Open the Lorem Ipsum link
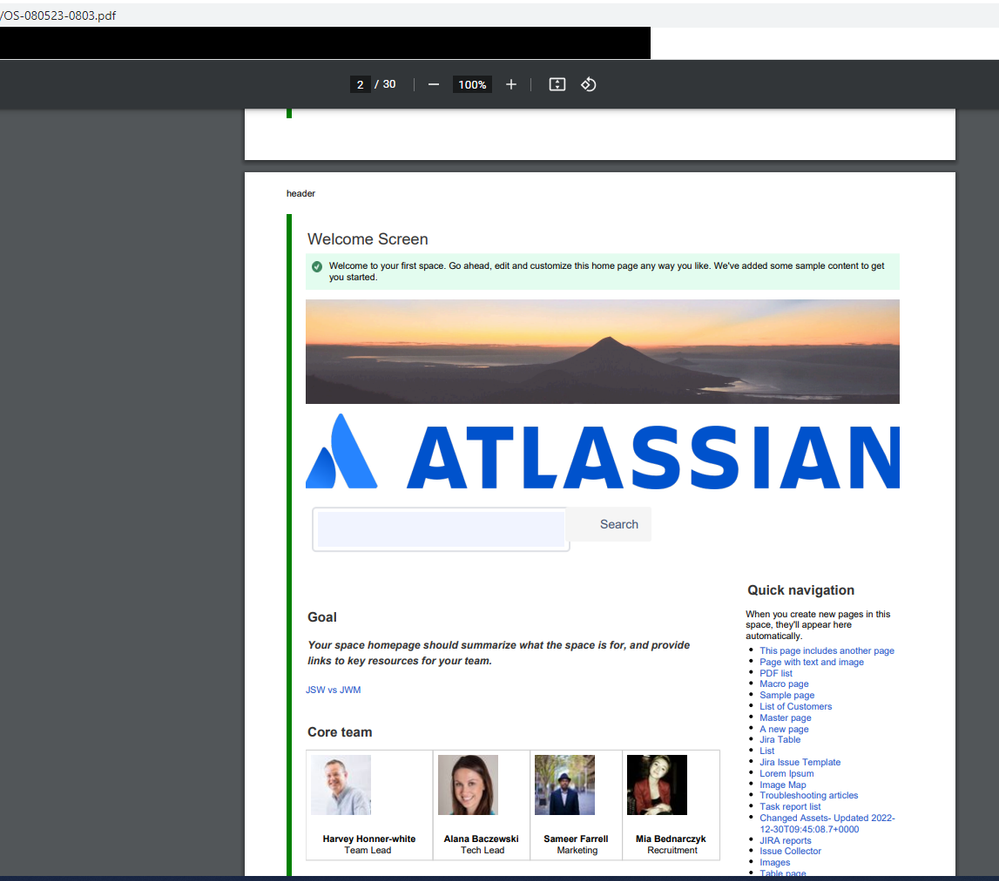 [786, 773]
